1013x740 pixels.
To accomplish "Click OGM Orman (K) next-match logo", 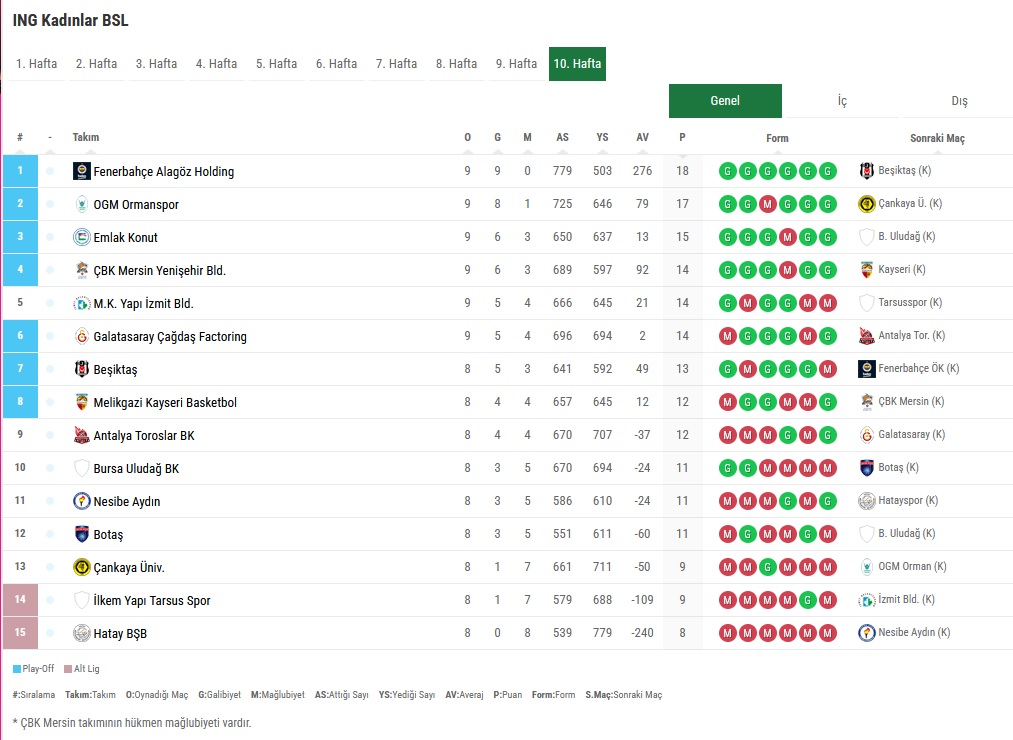I will pyautogui.click(x=866, y=566).
